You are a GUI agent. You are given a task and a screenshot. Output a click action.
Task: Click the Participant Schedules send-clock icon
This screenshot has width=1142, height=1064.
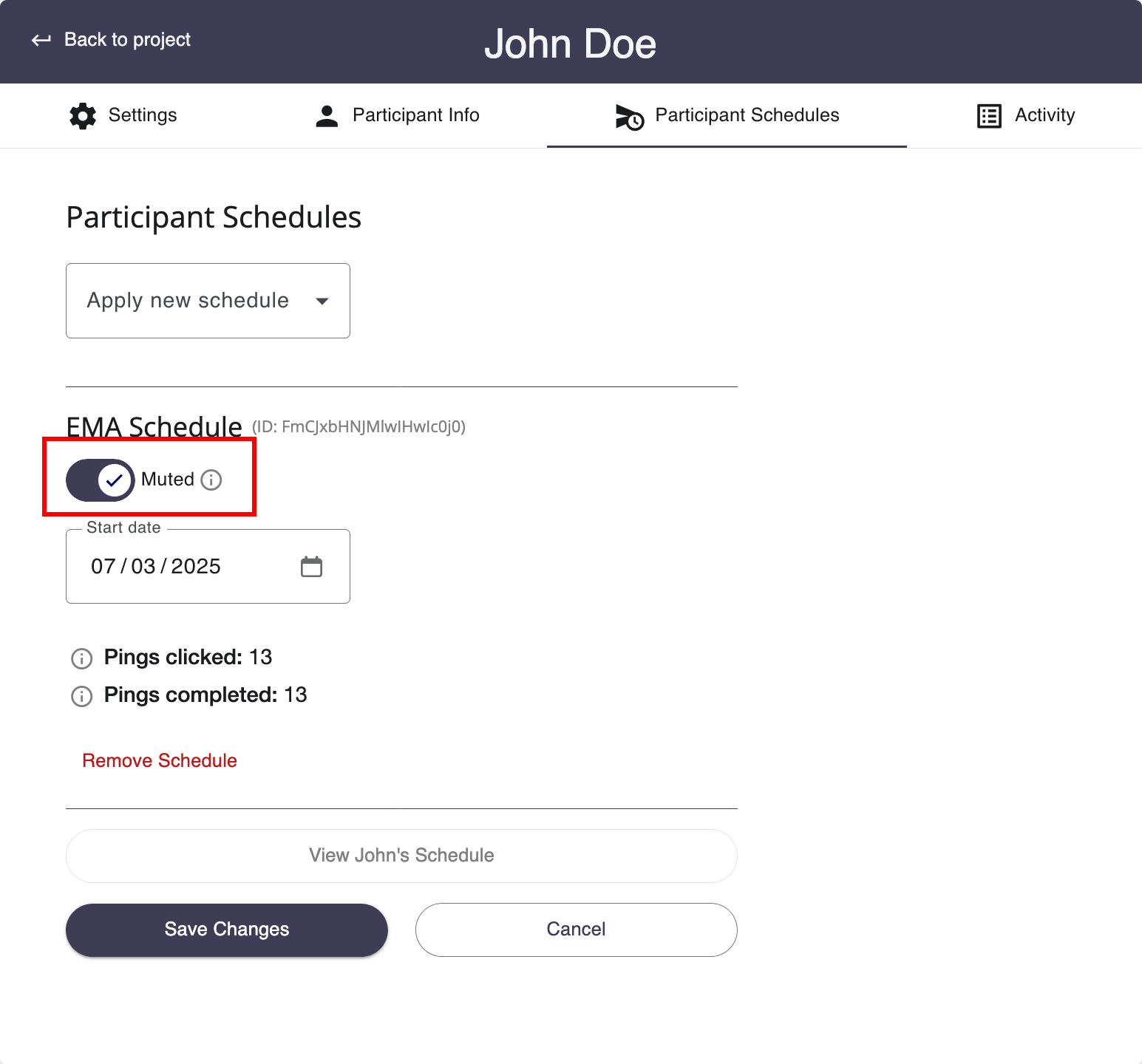coord(630,117)
